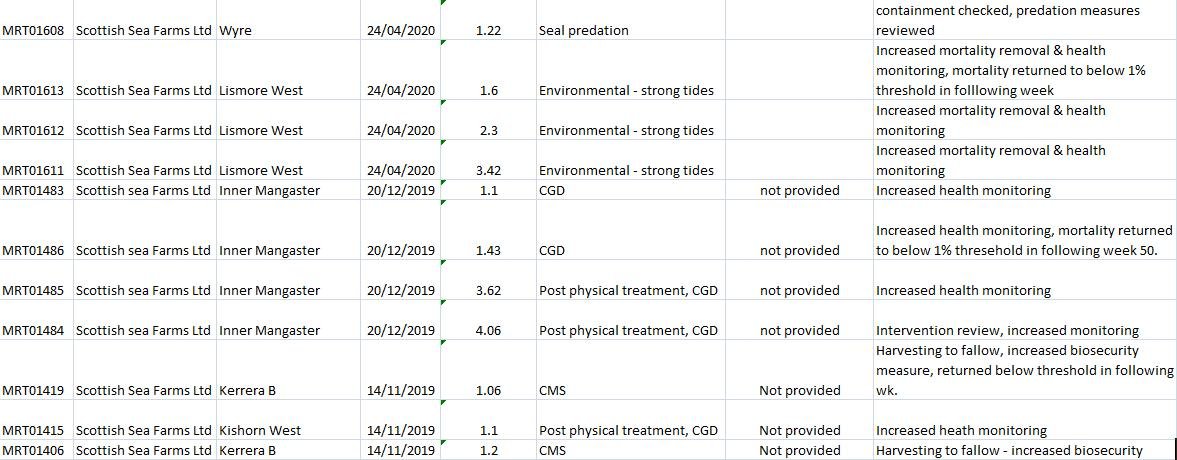
Task: Click the Kishorn West site cell
Action: (260, 430)
